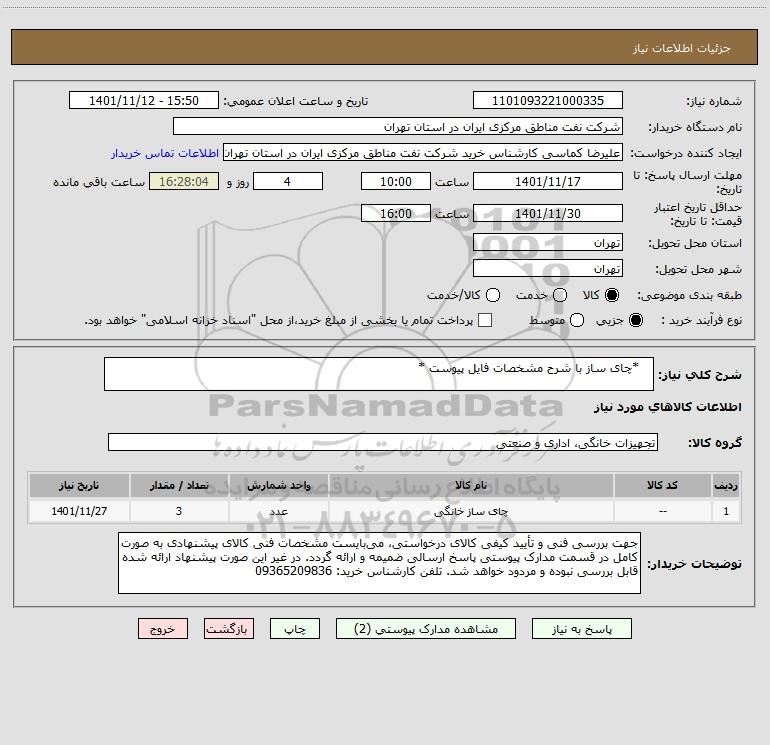770x745 pixels.
Task: Click the کد کالا column header
Action: pyautogui.click(x=662, y=486)
